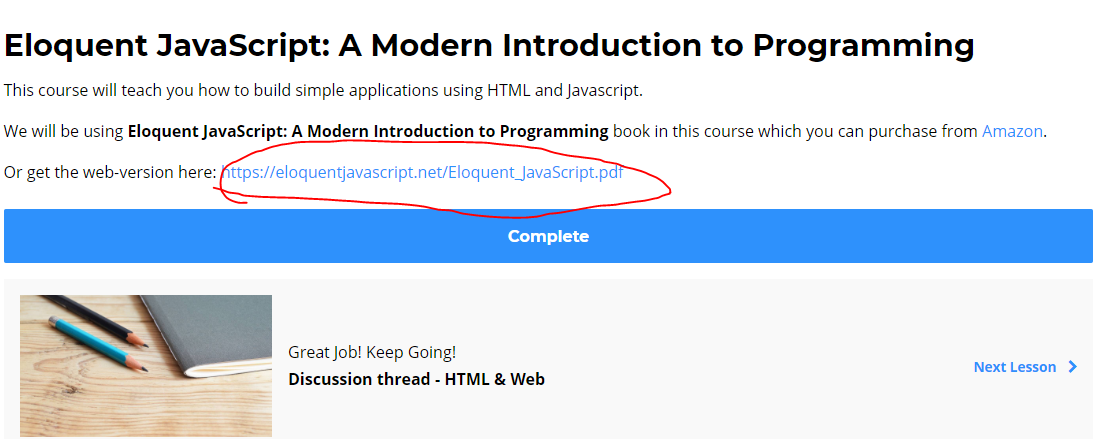Click the Great Job! Keep Going! text

point(372,352)
